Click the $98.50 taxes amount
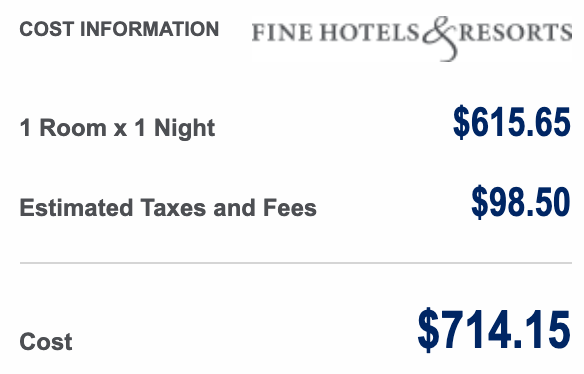Image resolution: width=584 pixels, height=374 pixels. pos(521,202)
